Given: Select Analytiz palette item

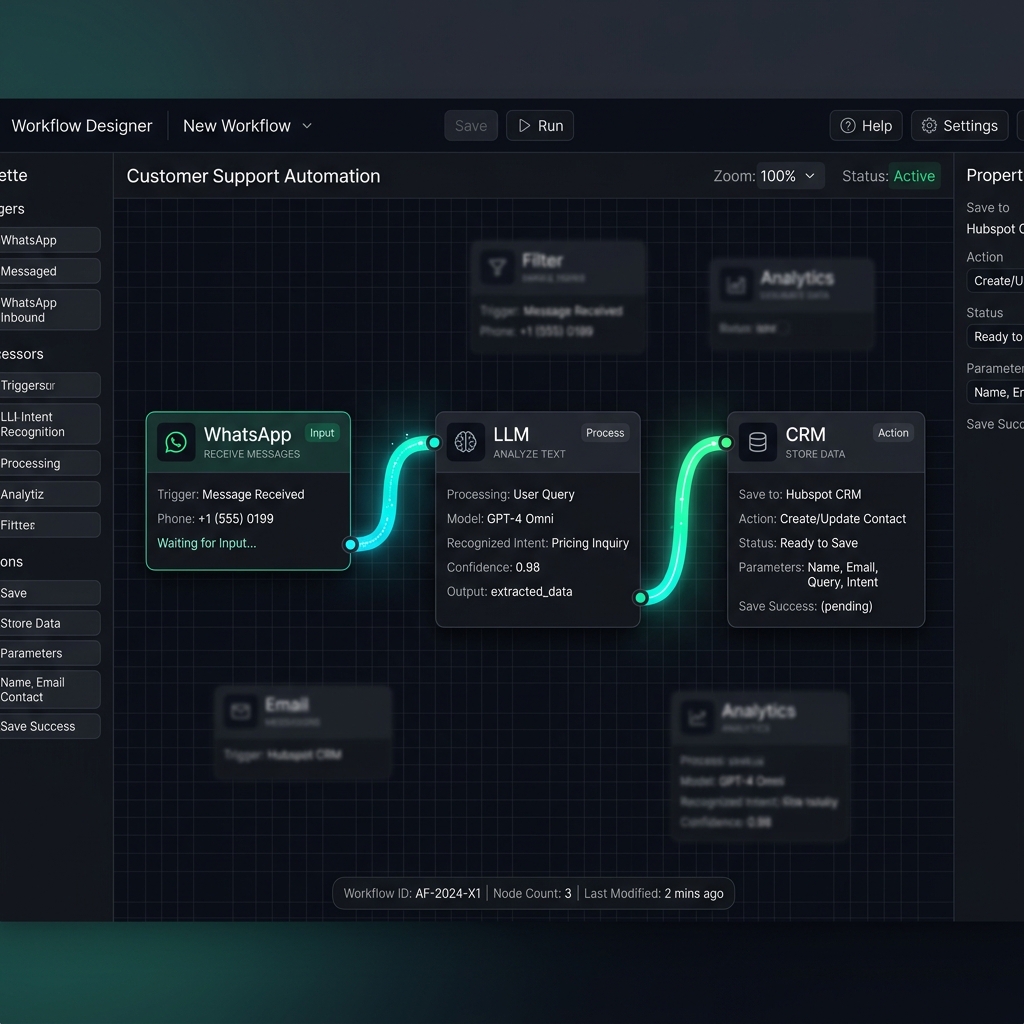Looking at the screenshot, I should pos(50,494).
